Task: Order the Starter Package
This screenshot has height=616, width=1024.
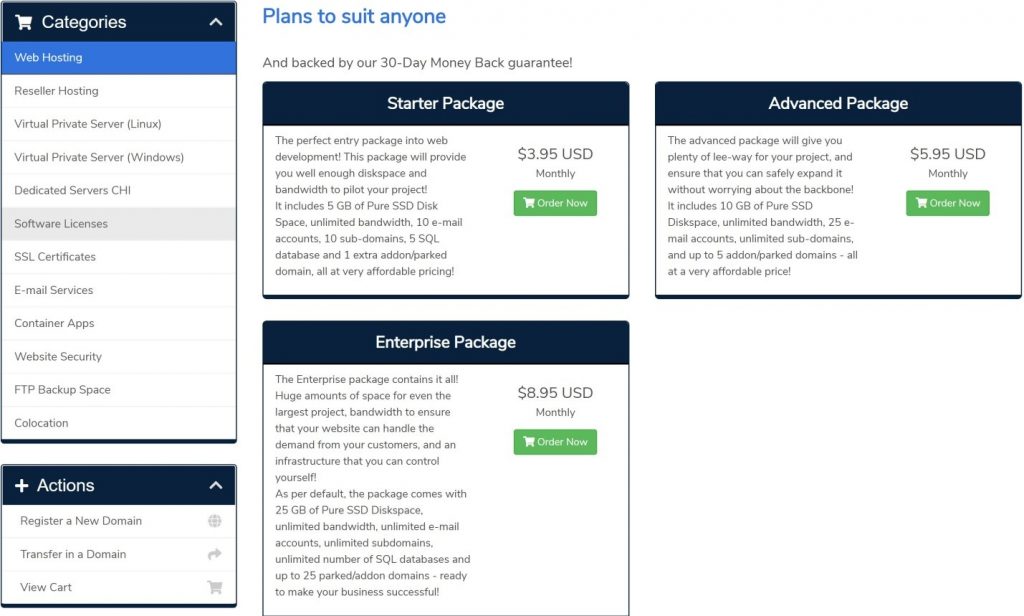Action: (x=555, y=203)
